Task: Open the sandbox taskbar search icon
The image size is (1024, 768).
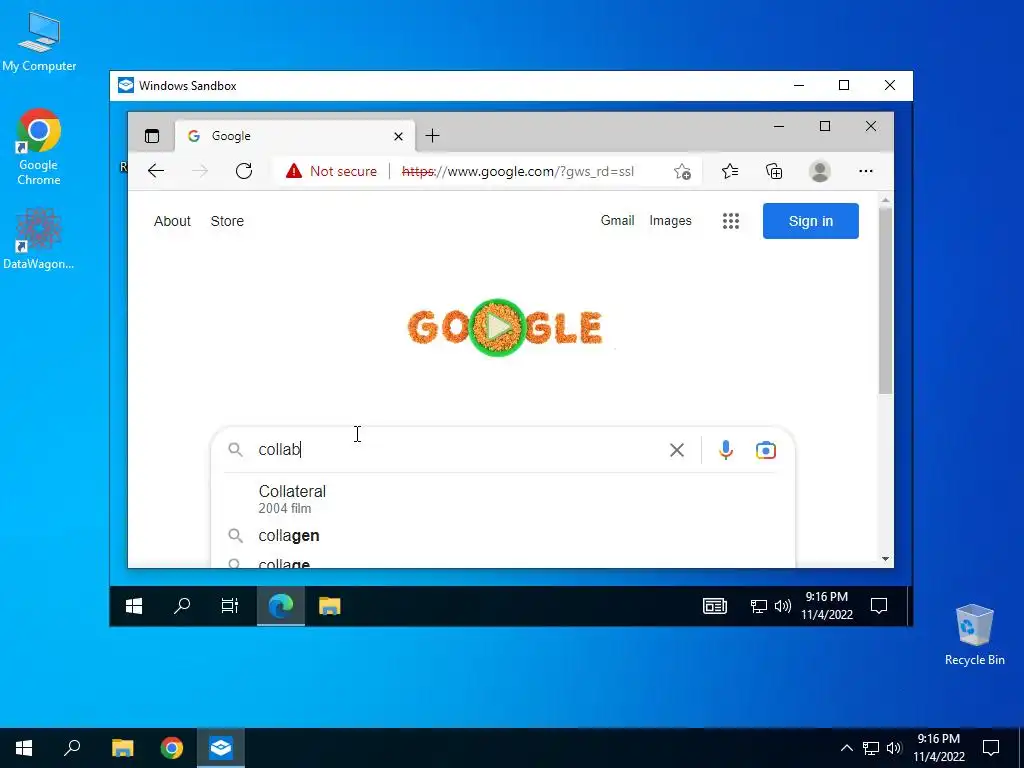Action: [182, 606]
